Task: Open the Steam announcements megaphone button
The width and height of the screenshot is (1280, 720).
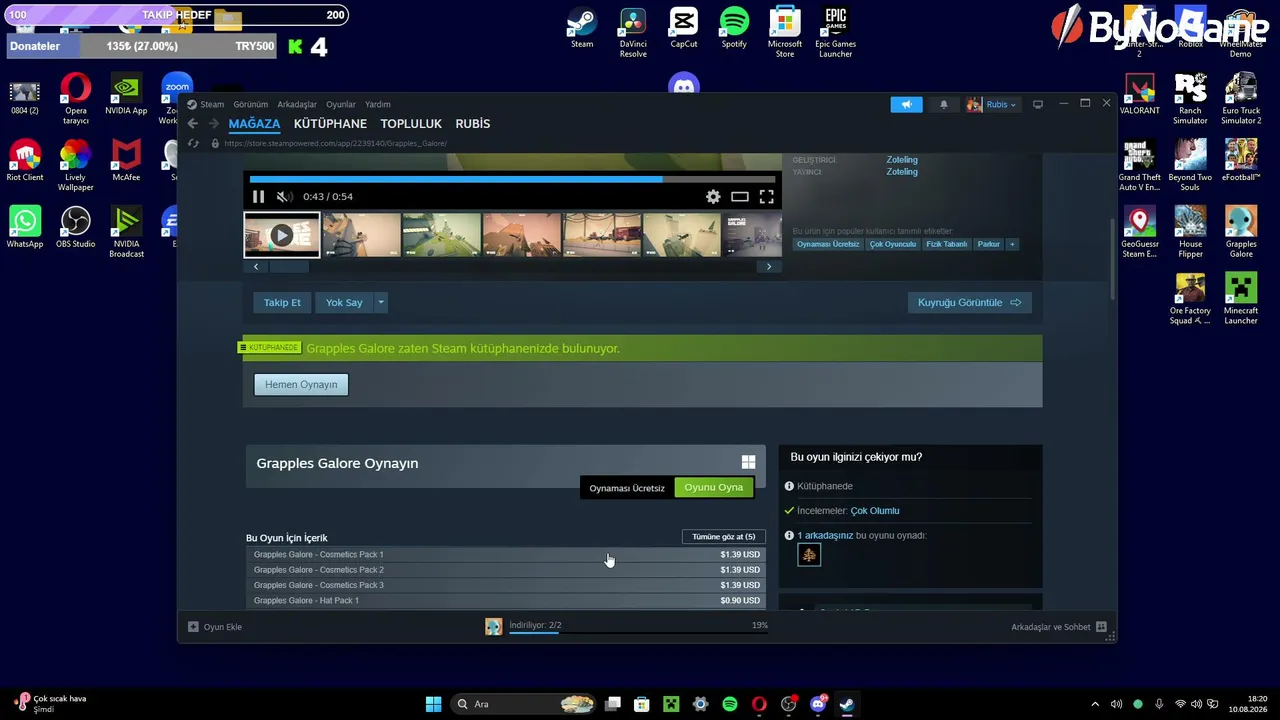Action: tap(906, 104)
